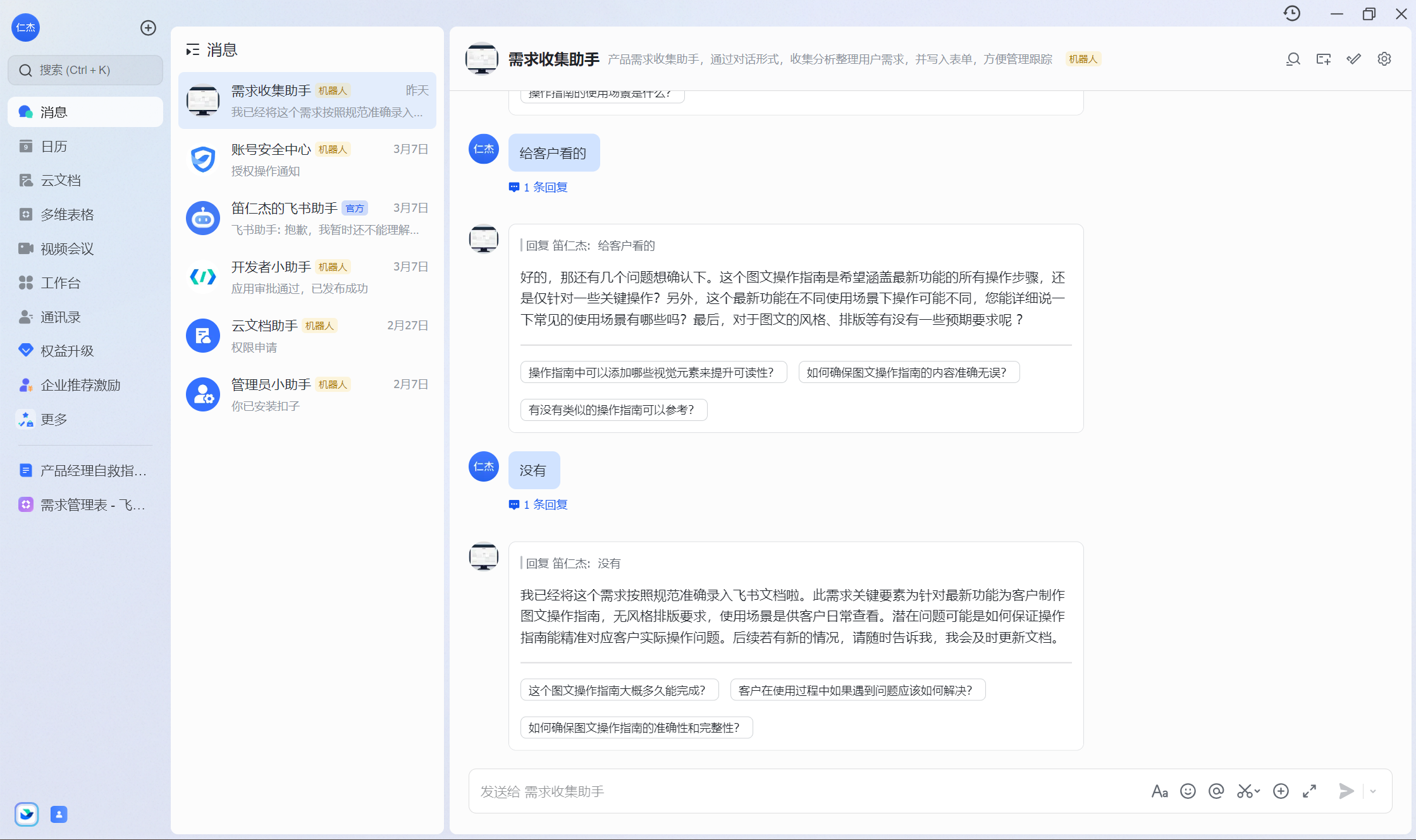This screenshot has width=1416, height=840.
Task: Click suggestion 有没有类似的操作指南可以参考?
Action: 613,410
